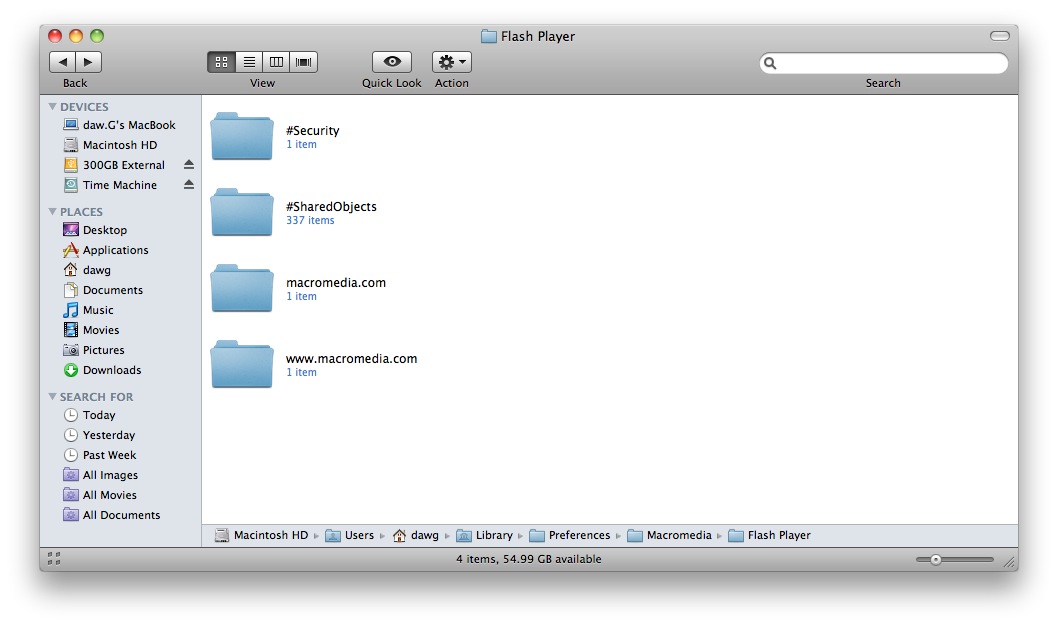The height and width of the screenshot is (626, 1058).
Task: Open the Action gear menu
Action: pos(451,62)
